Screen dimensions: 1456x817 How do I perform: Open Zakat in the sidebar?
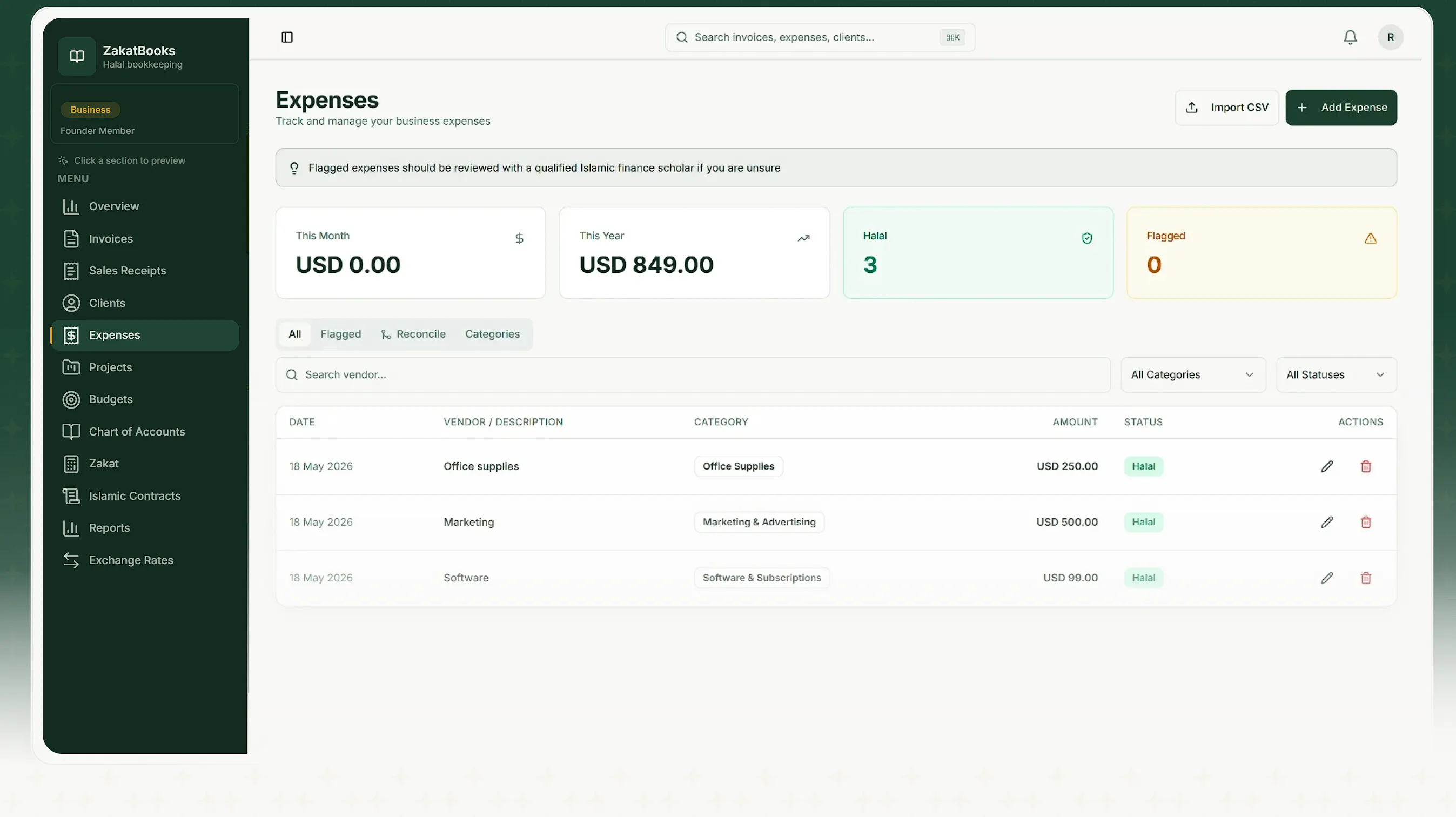coord(145,464)
